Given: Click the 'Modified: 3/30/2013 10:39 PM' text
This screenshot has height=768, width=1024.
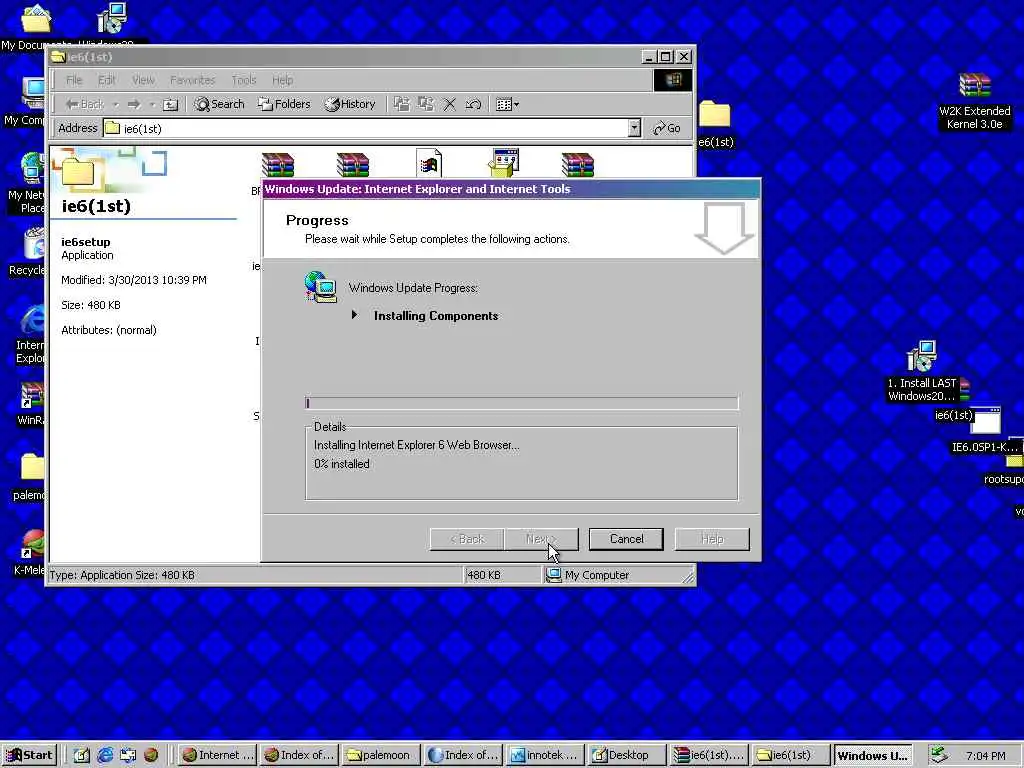Looking at the screenshot, I should pos(134,280).
